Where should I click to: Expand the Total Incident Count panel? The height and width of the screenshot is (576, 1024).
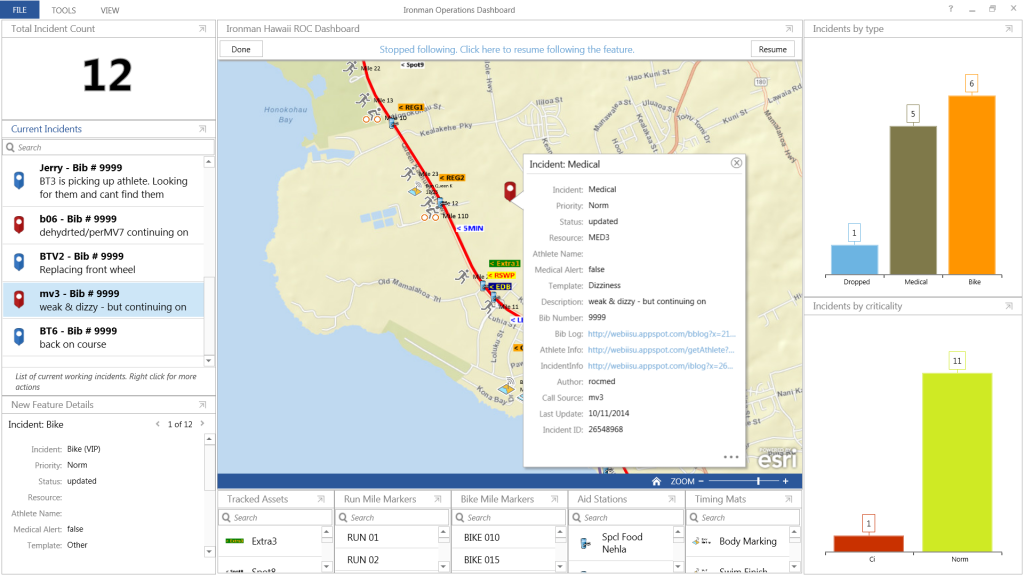point(202,29)
